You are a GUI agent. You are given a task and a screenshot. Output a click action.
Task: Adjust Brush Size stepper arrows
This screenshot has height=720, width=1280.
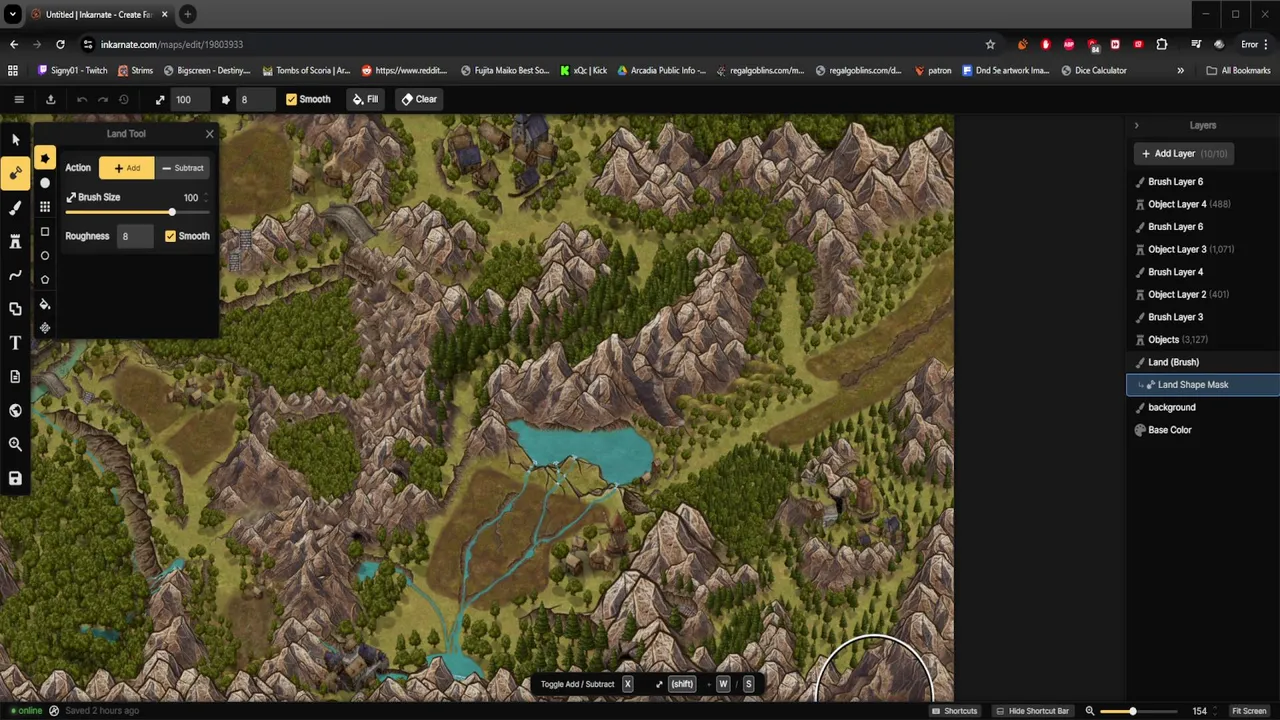(206, 197)
